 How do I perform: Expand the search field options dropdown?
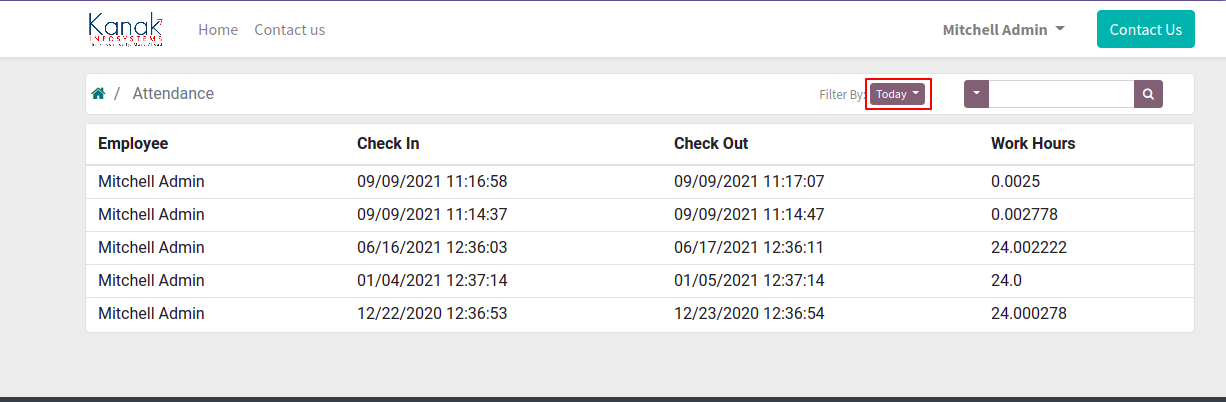click(976, 94)
